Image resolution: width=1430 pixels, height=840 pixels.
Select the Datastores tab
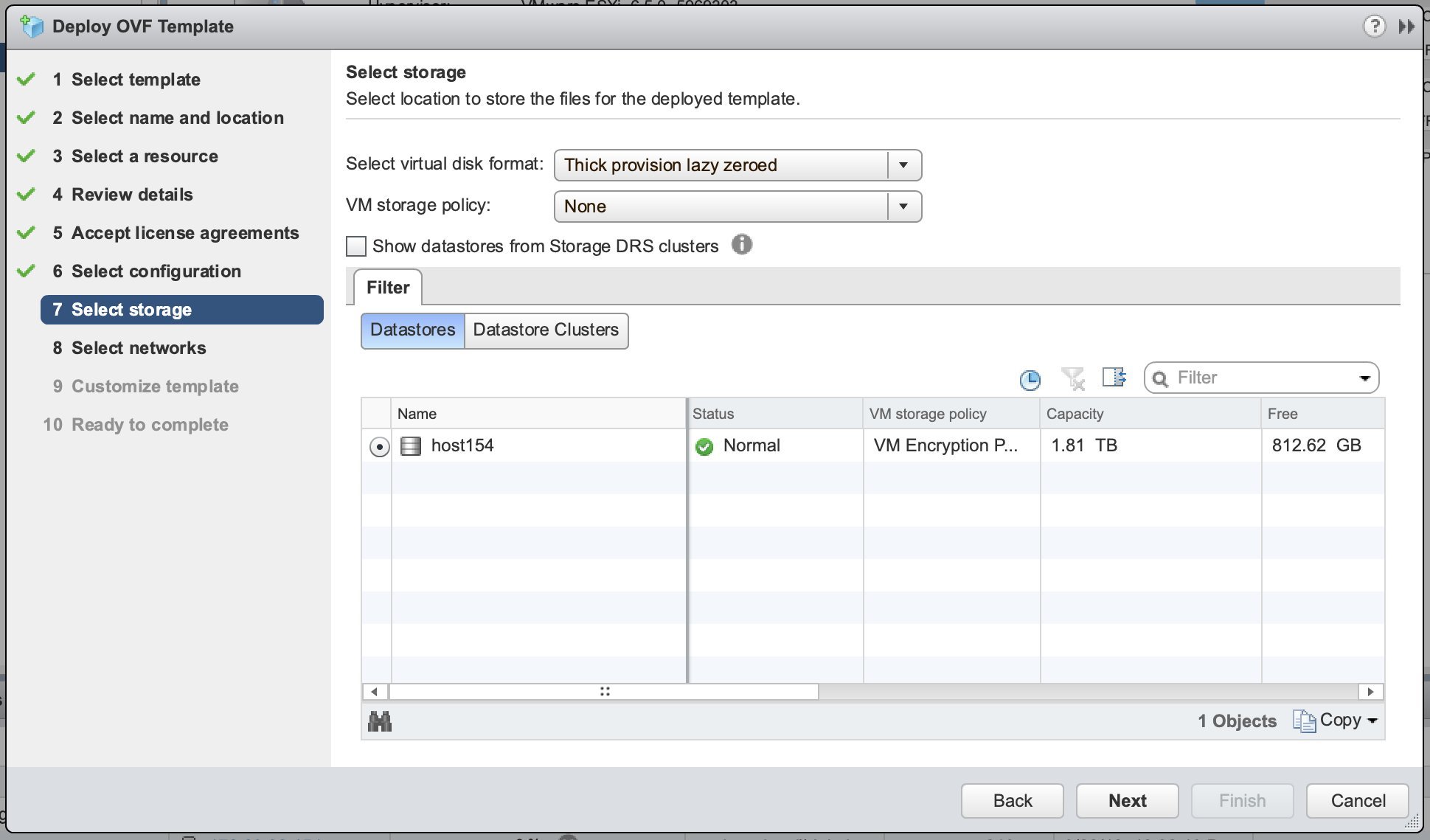pyautogui.click(x=412, y=330)
